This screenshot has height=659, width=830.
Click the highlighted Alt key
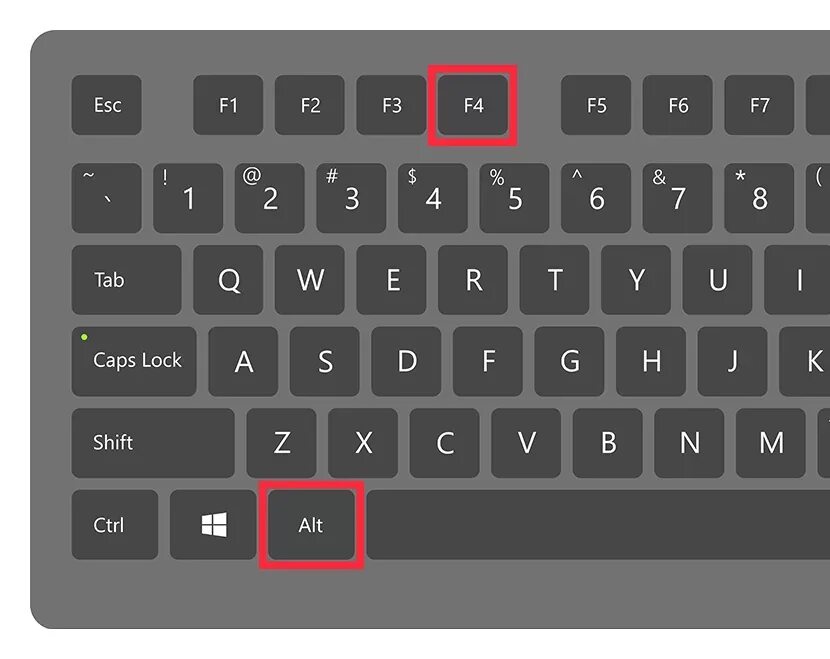(x=311, y=525)
